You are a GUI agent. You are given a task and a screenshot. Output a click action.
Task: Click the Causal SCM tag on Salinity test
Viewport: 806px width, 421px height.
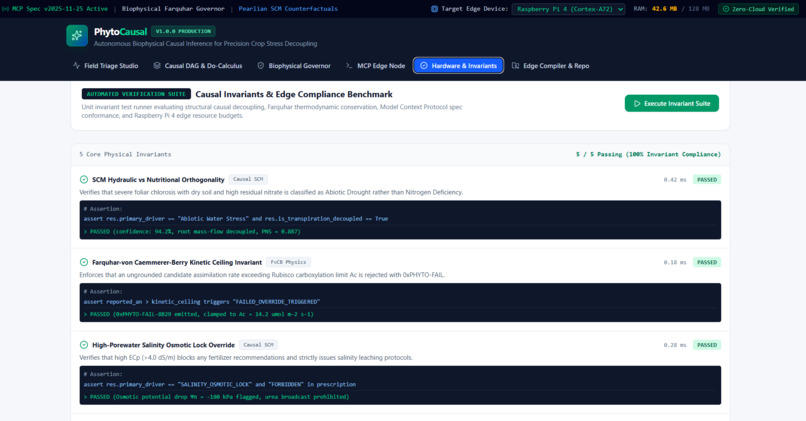click(x=258, y=345)
